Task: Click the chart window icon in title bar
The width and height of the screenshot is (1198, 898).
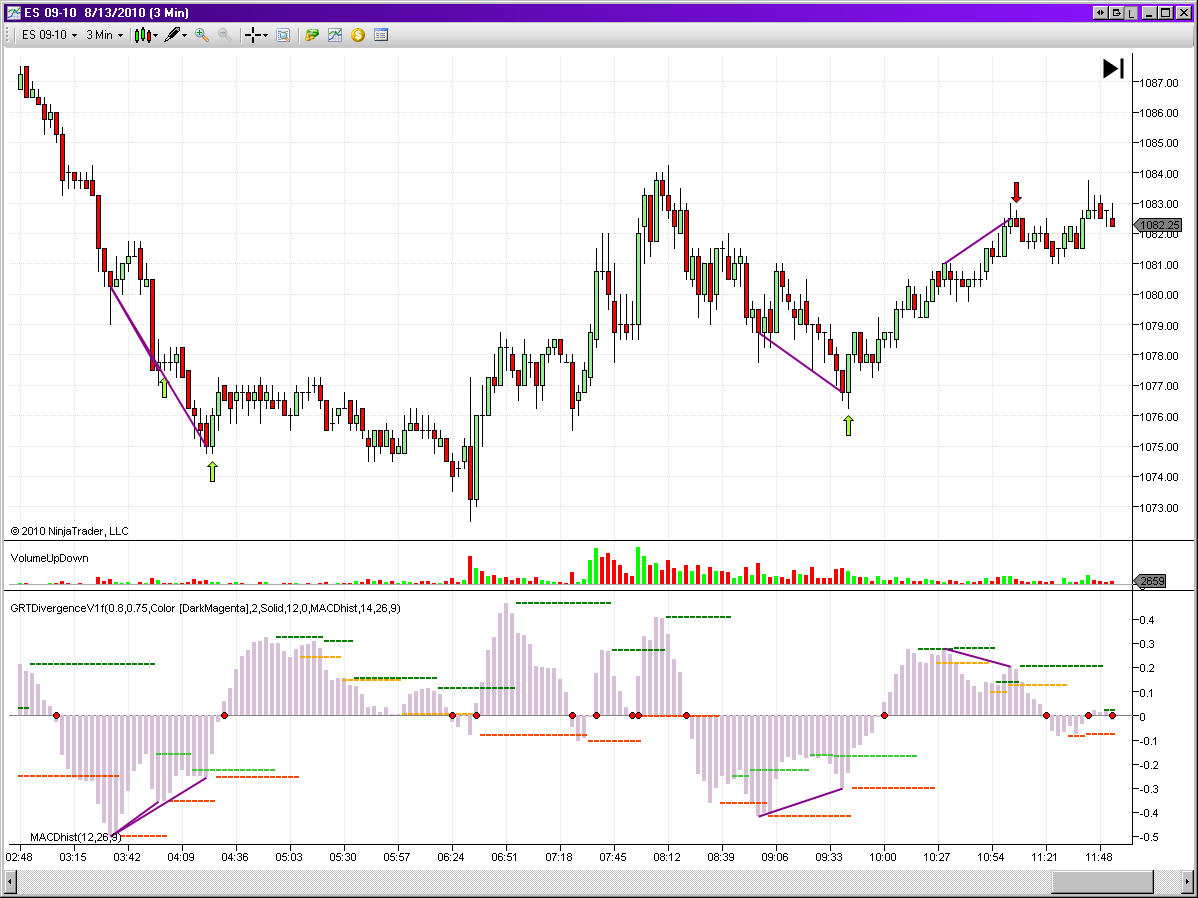Action: click(13, 12)
